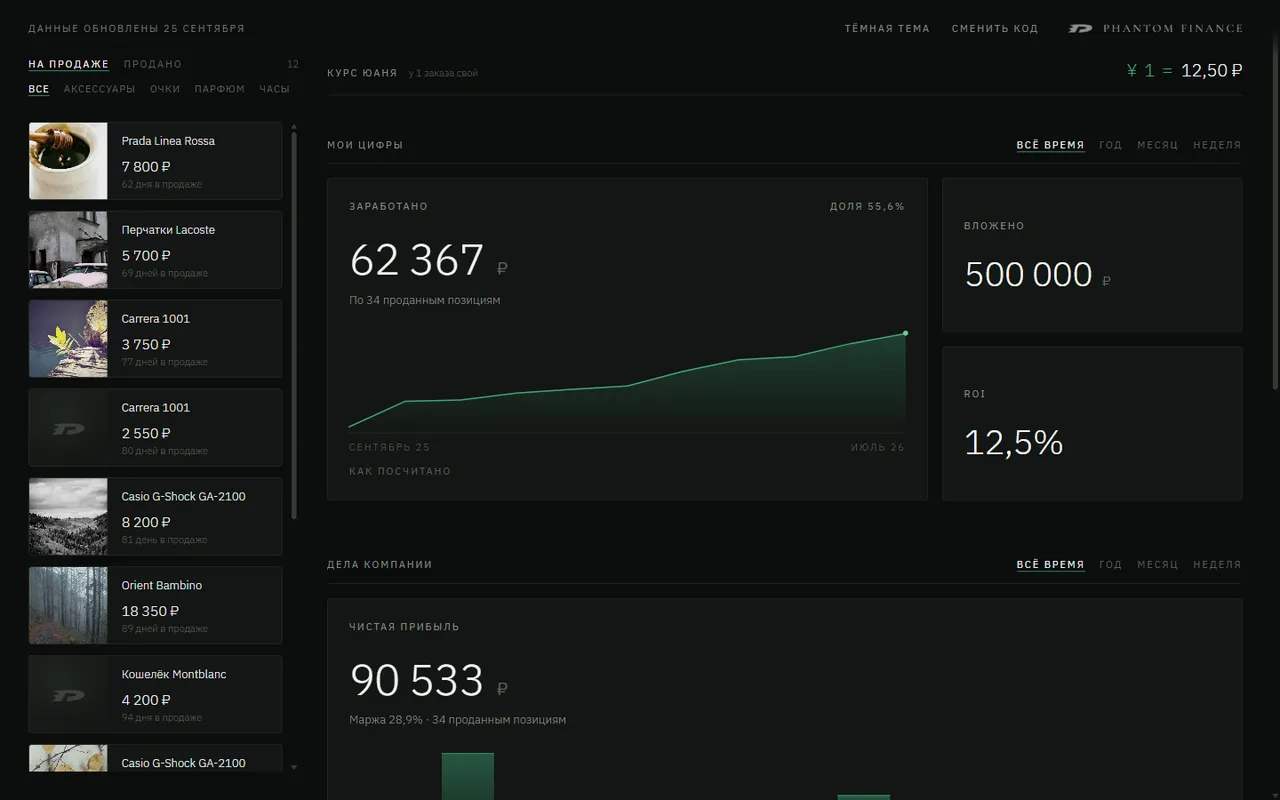Open the Orient Bambino forest thumbnail
The width and height of the screenshot is (1280, 800).
68,606
